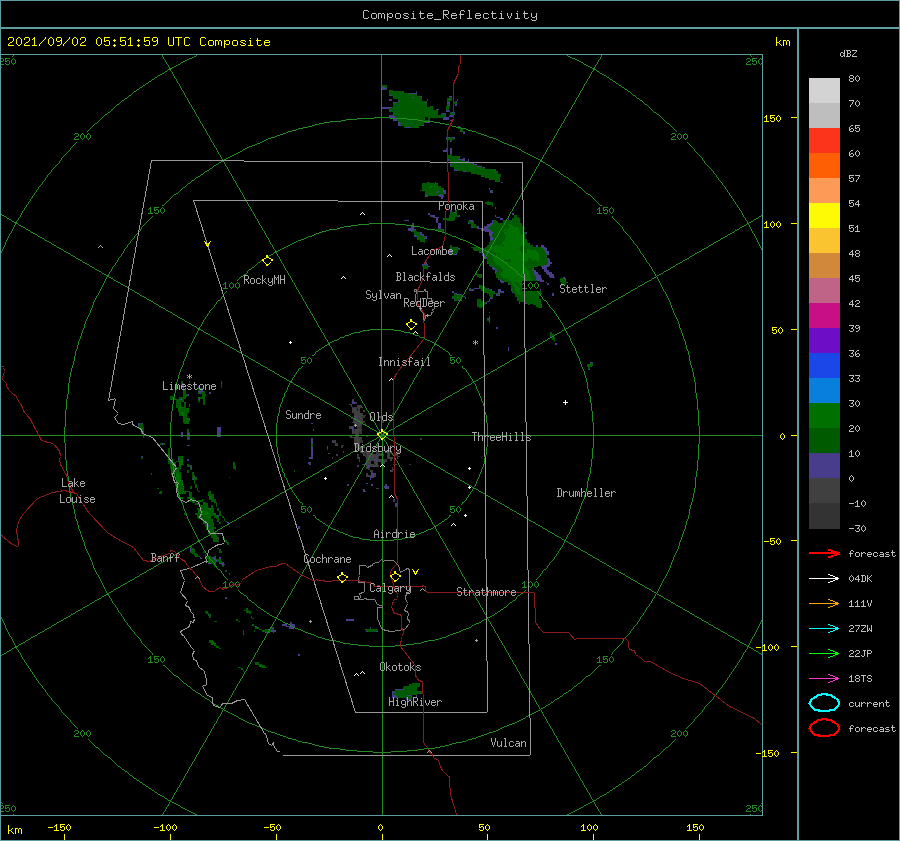Click the Limestone label
Image resolution: width=900 pixels, height=841 pixels.
pyautogui.click(x=189, y=386)
